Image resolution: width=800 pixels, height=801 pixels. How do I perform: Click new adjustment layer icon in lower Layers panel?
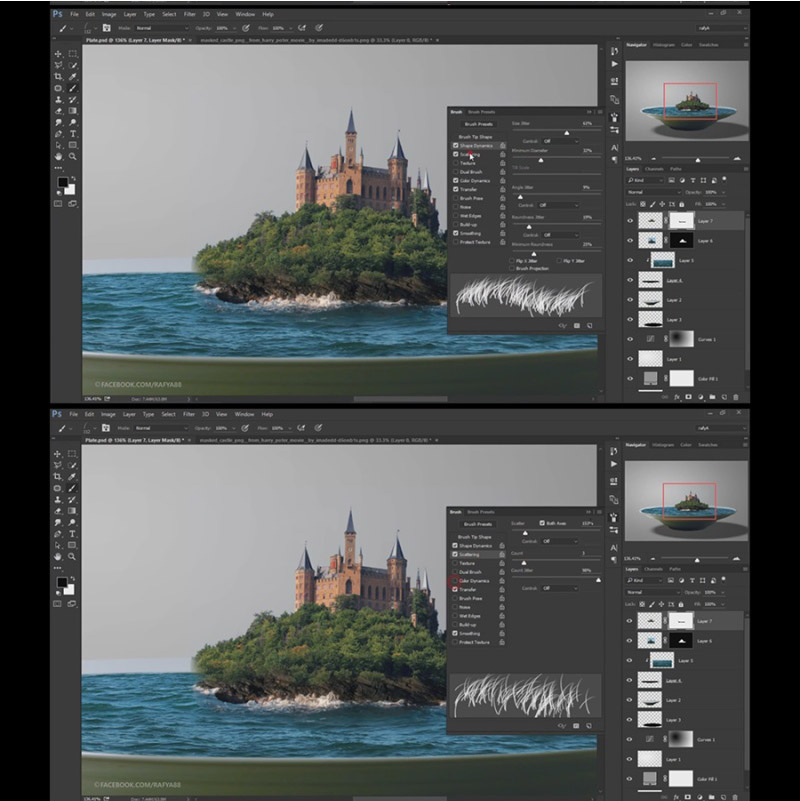point(700,797)
